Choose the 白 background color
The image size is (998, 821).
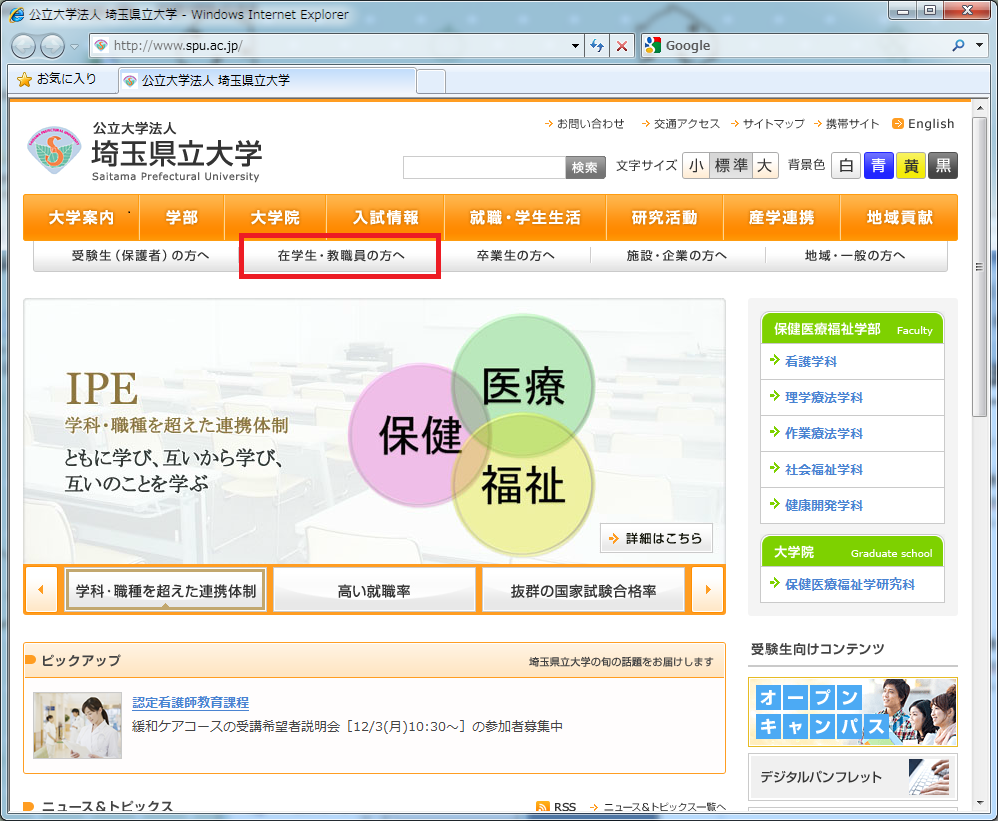tap(846, 166)
